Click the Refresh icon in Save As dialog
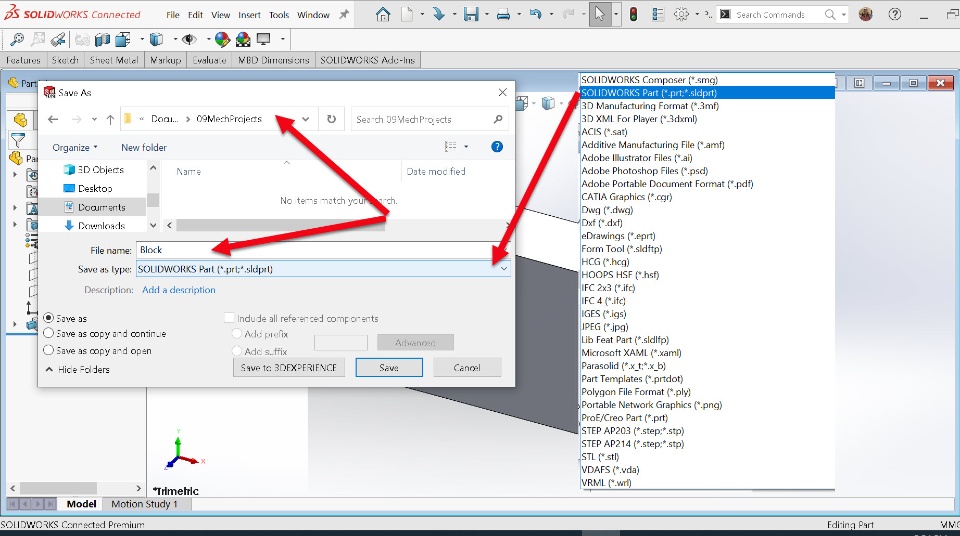 coord(331,119)
